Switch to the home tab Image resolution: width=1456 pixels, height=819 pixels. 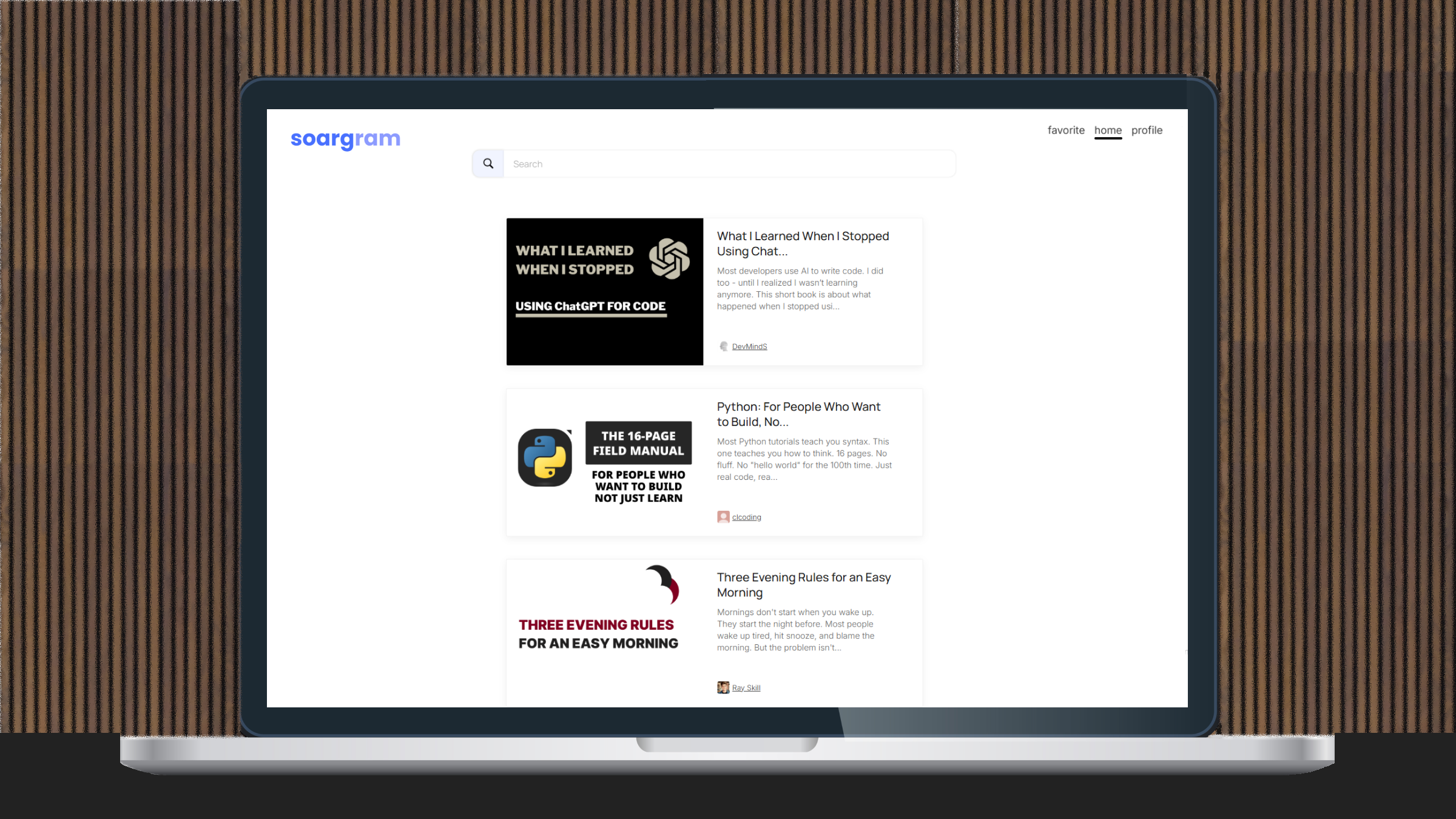[1108, 130]
